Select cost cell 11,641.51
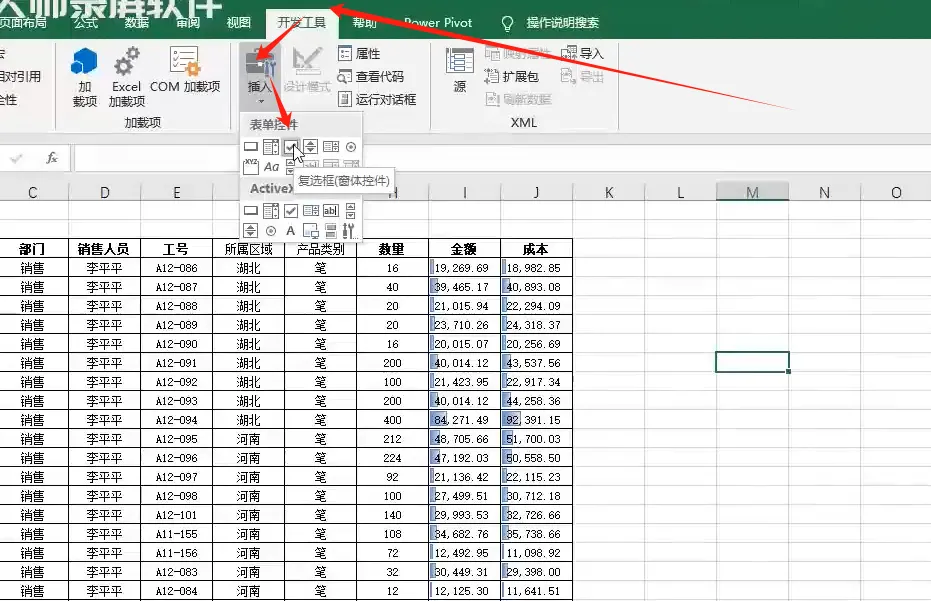Viewport: 931px width, 601px height. click(x=536, y=591)
